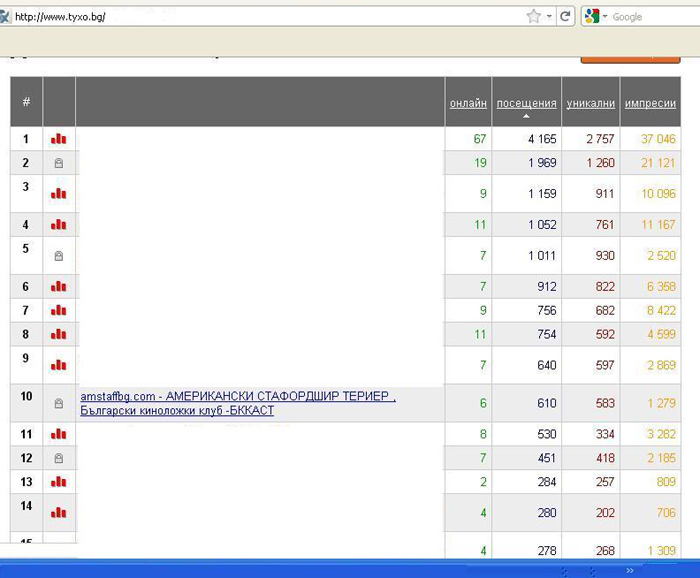Select impressions value 706
Image resolution: width=700 pixels, height=578 pixels.
666,513
